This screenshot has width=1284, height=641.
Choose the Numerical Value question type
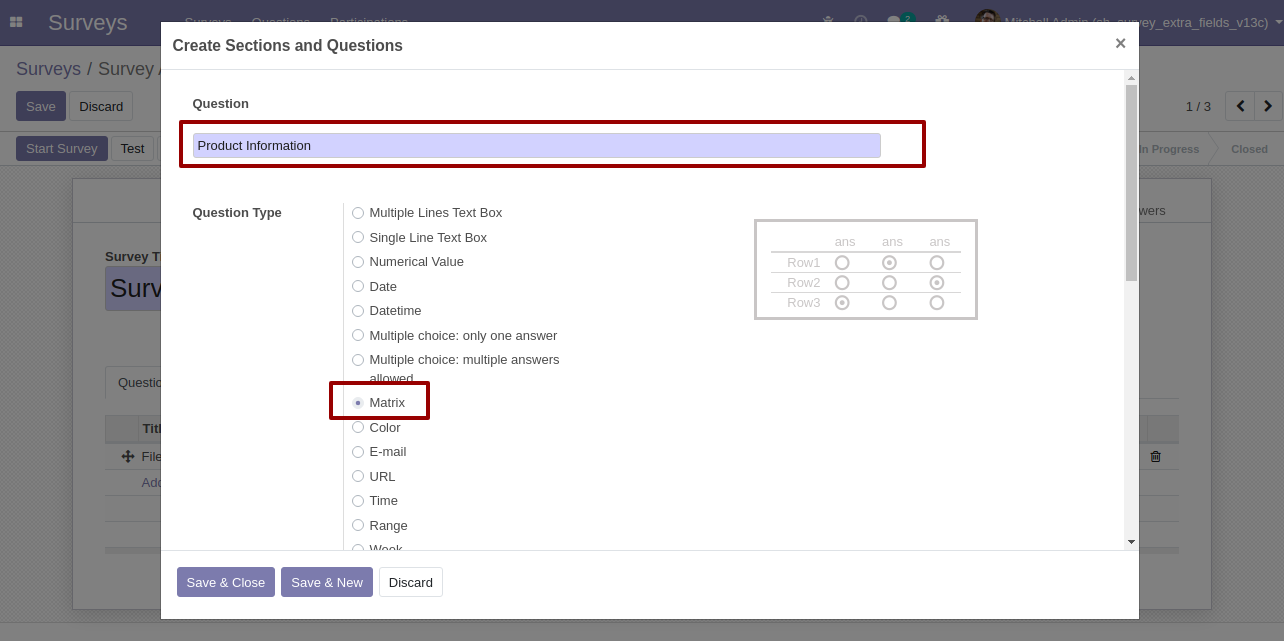pos(358,262)
